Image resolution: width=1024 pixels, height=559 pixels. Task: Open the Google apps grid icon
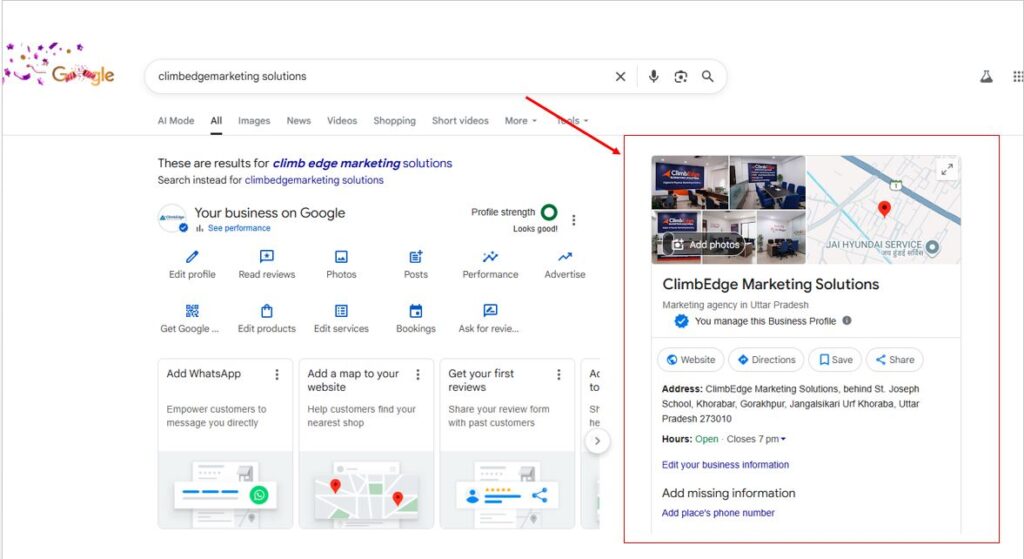tap(1017, 76)
